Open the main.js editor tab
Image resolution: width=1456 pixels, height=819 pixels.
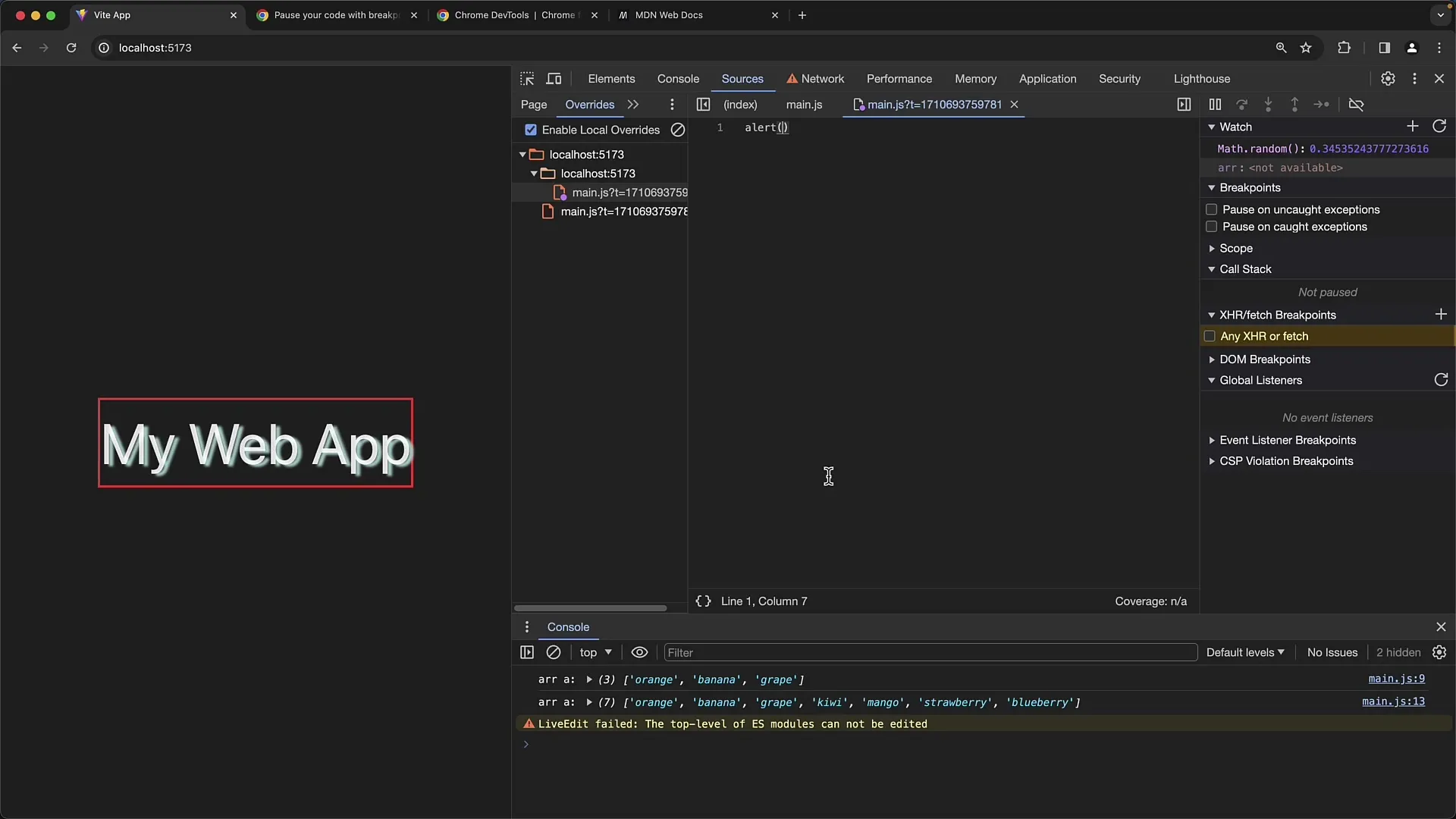point(804,105)
